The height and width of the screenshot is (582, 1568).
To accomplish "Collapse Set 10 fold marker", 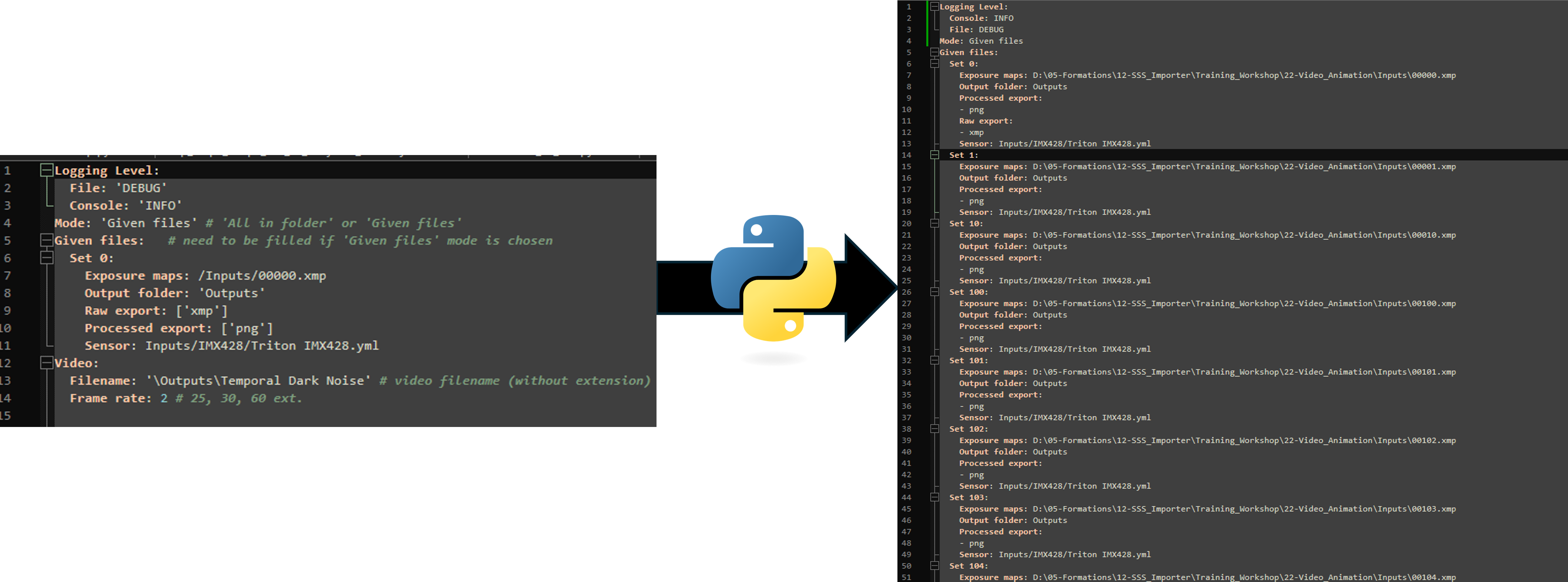I will pos(934,223).
